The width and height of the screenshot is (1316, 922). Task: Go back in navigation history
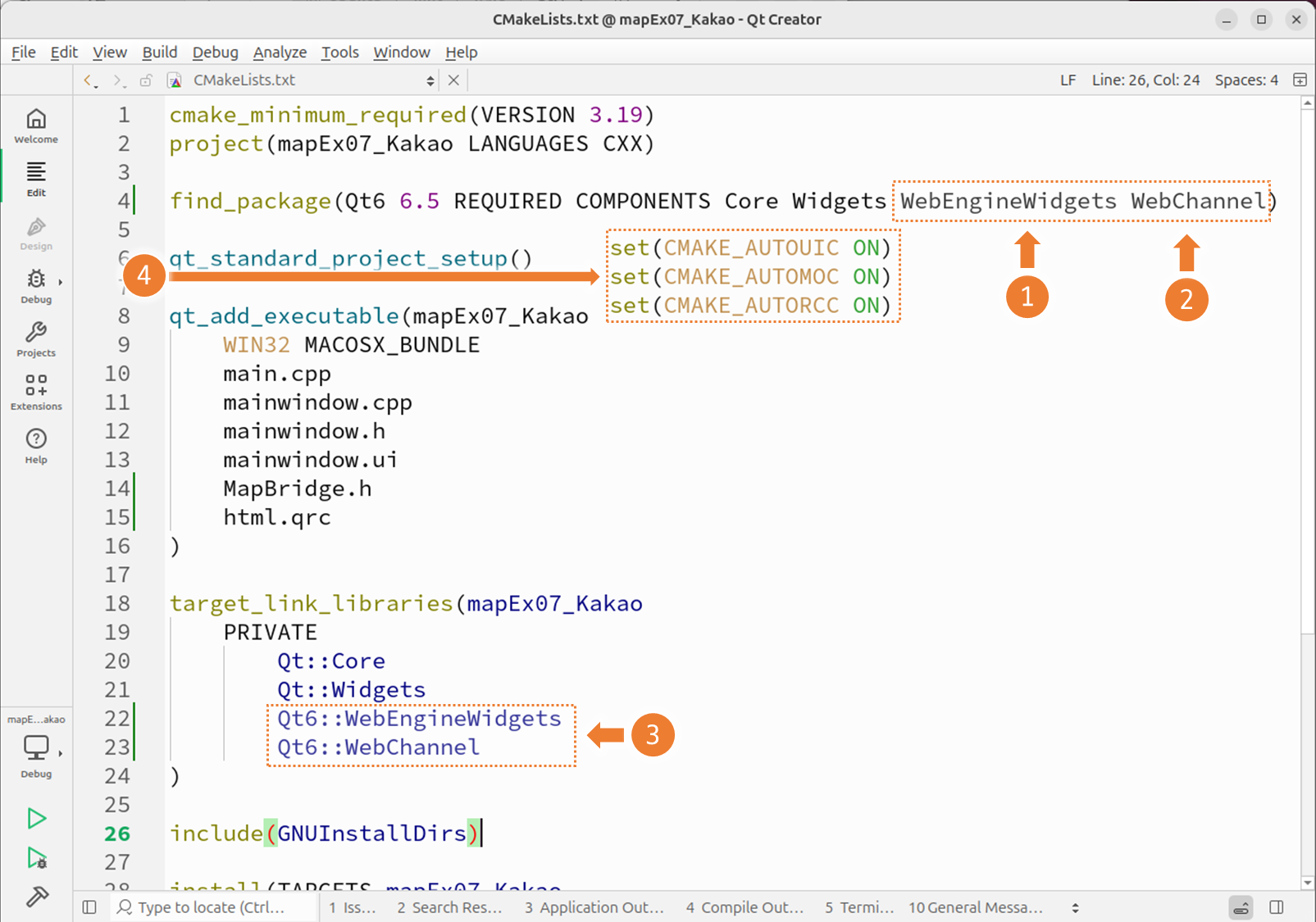[89, 80]
